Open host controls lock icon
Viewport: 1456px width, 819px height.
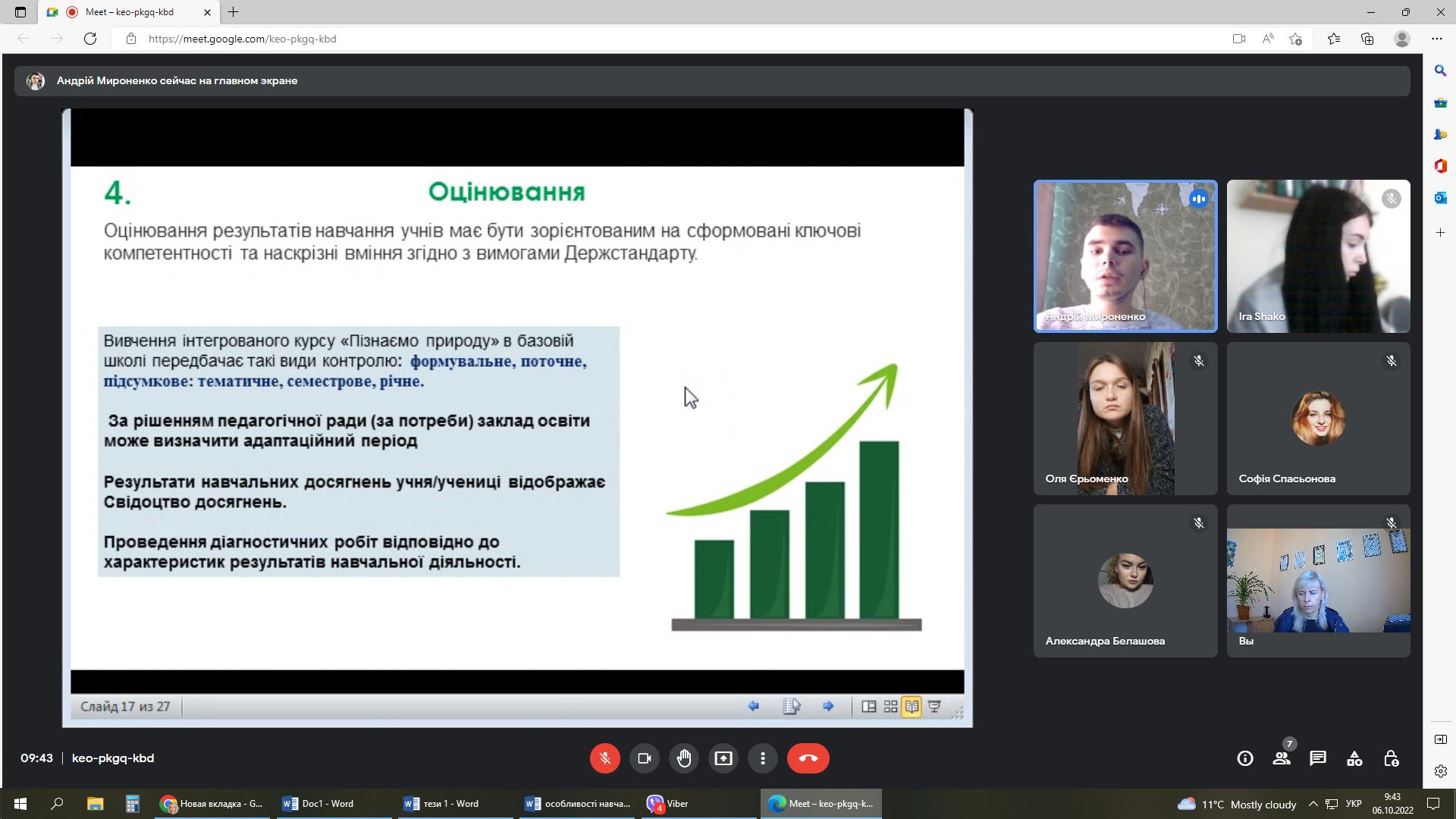coord(1391,758)
